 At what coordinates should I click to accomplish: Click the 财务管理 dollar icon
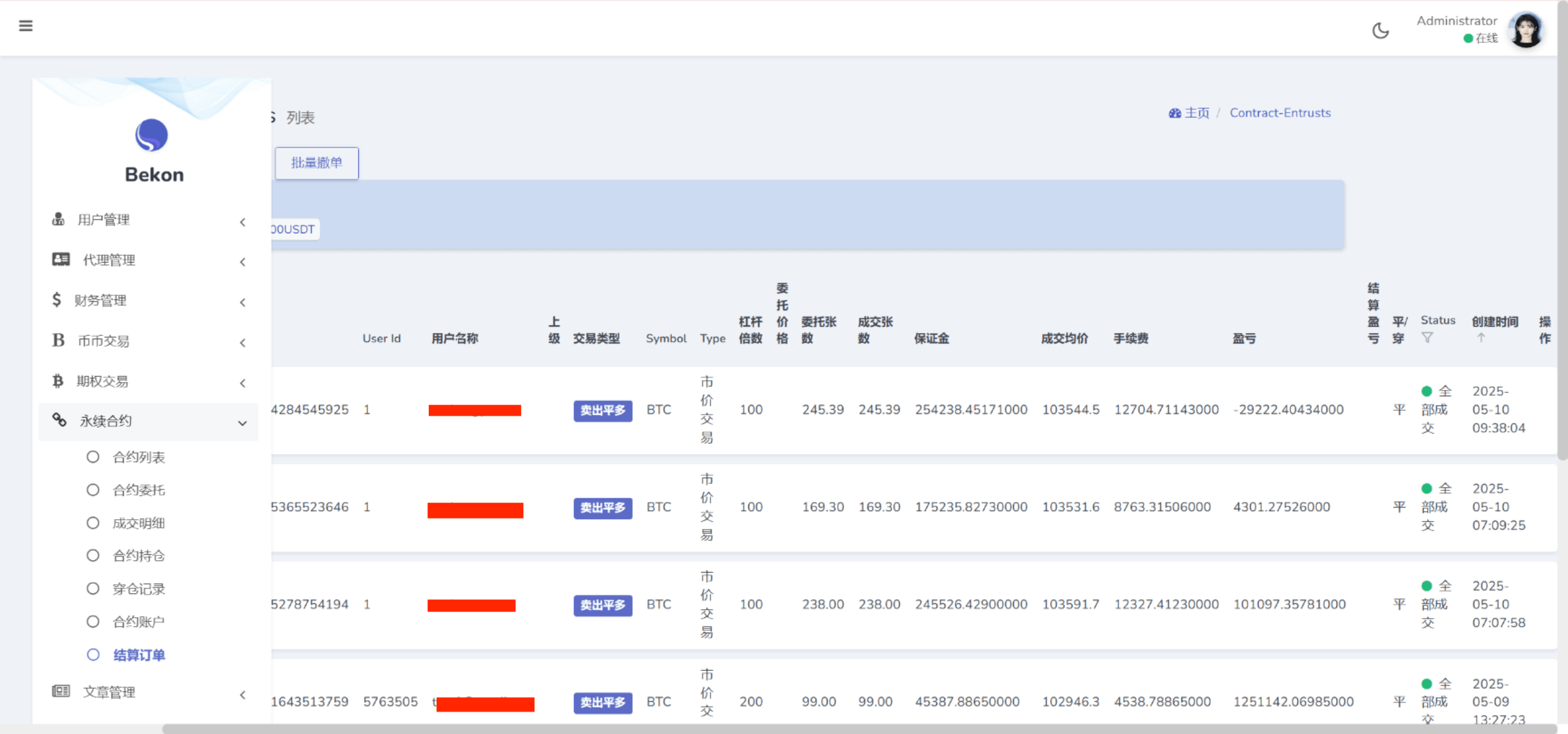point(57,300)
